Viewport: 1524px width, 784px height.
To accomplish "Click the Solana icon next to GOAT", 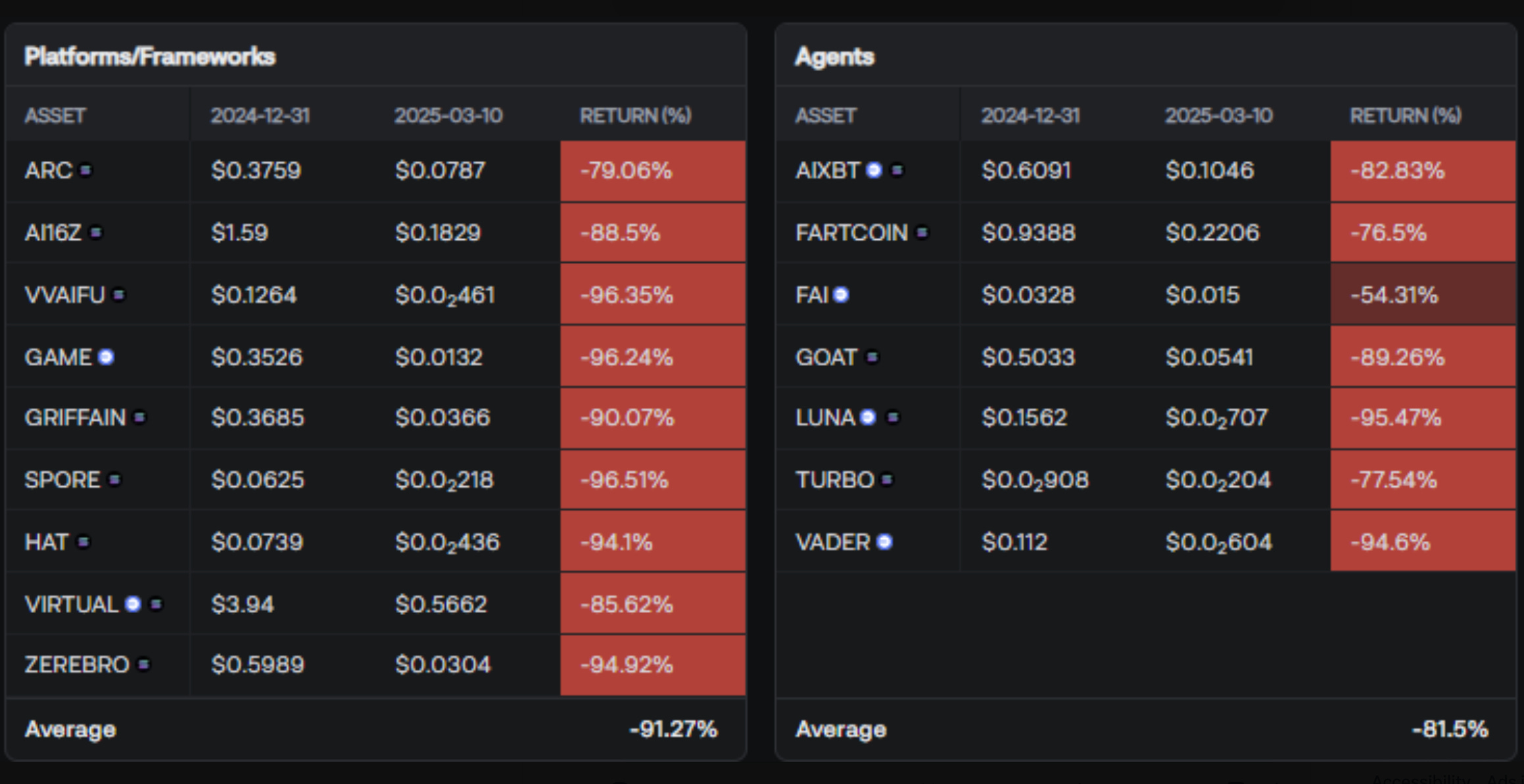I will 872,357.
